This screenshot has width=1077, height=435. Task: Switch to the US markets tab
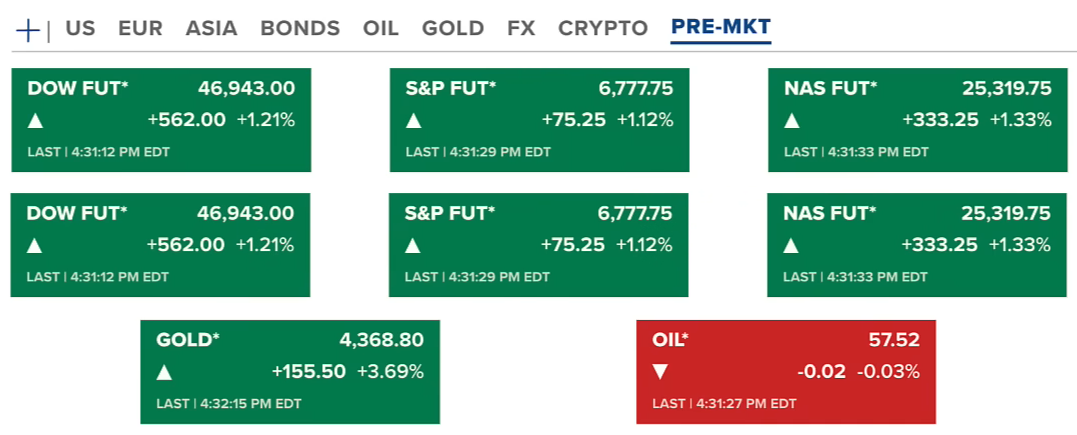pyautogui.click(x=80, y=29)
